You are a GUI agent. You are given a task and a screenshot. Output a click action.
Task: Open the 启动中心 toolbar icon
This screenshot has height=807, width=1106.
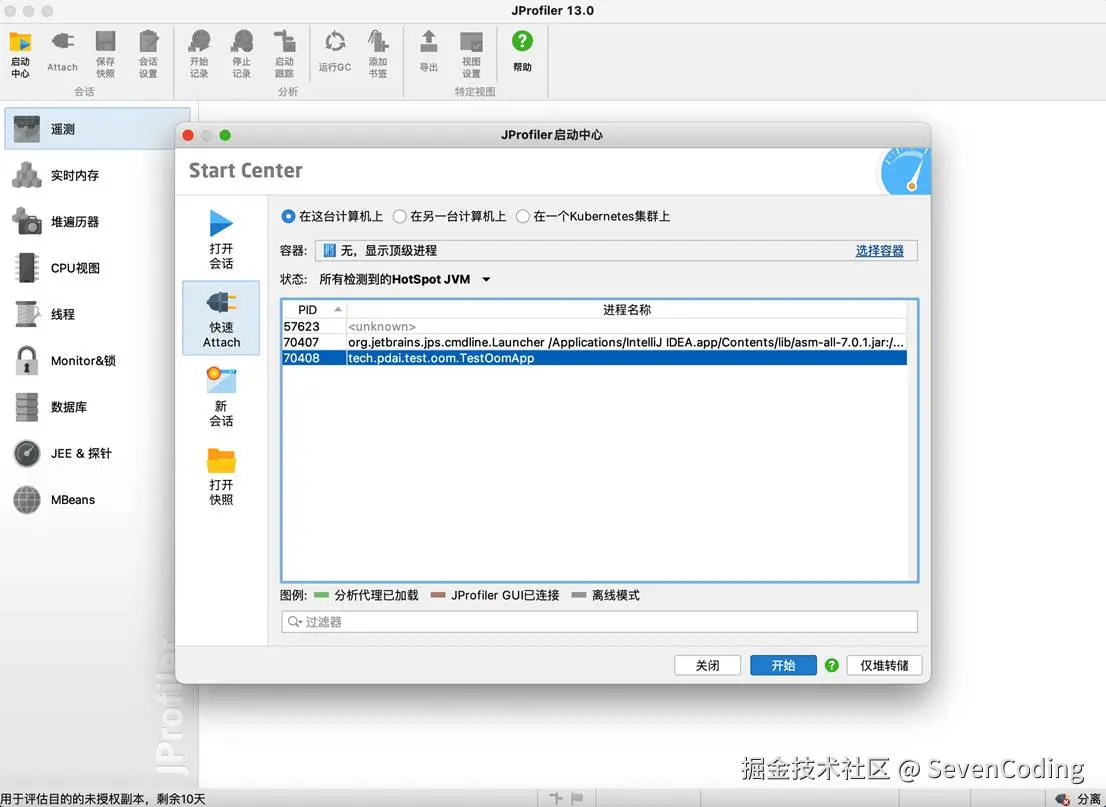pyautogui.click(x=20, y=54)
